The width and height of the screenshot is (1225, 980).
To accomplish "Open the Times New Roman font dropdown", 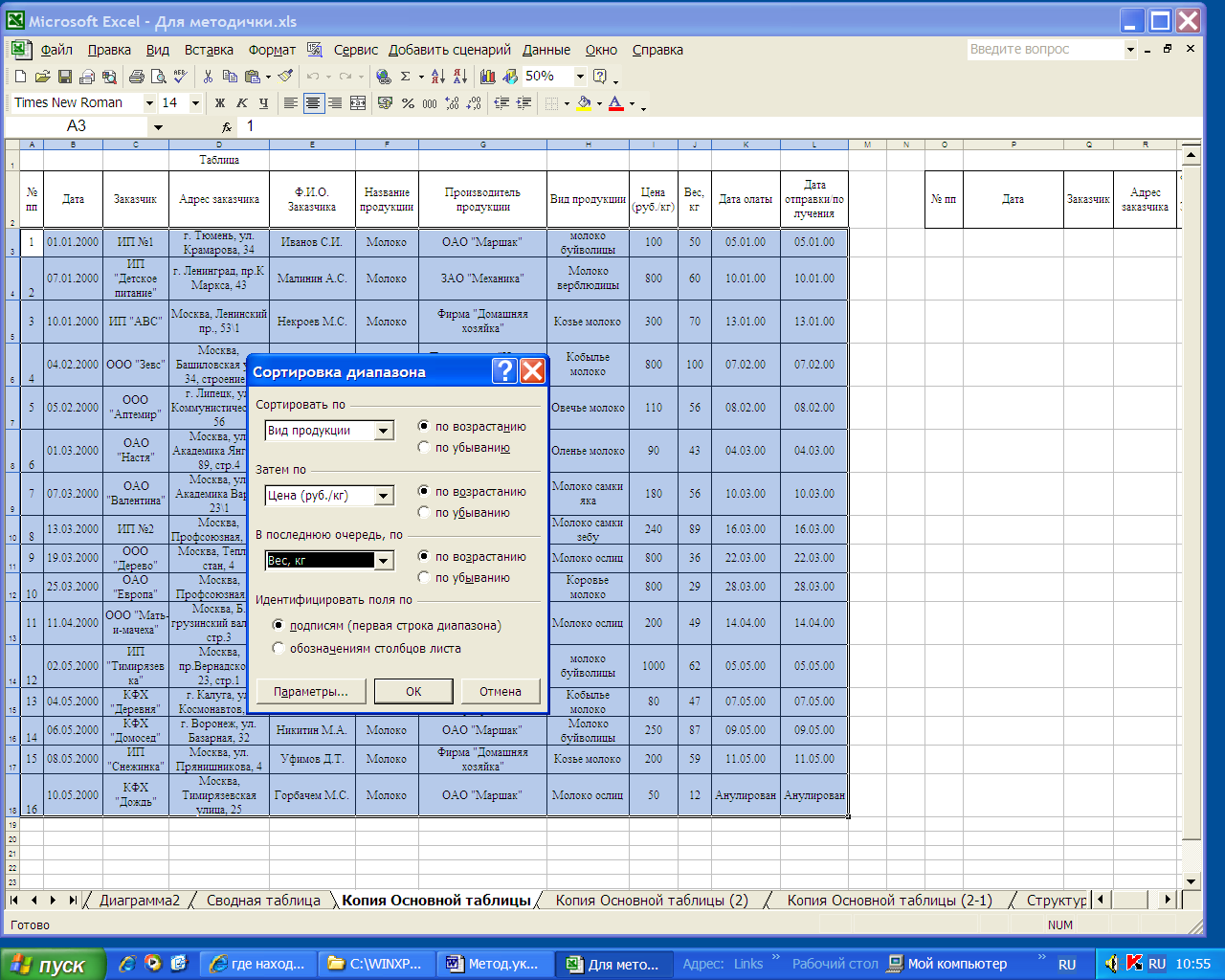I will coord(149,102).
